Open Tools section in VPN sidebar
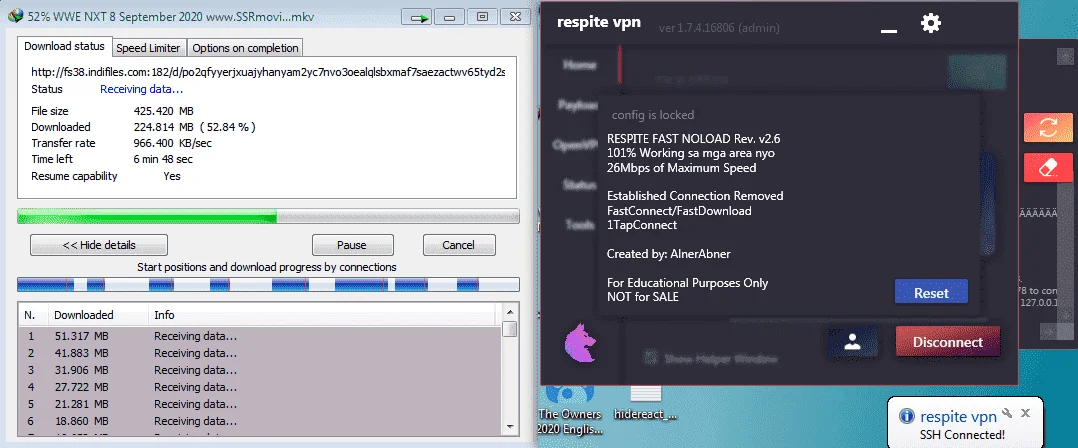This screenshot has height=448, width=1078. pyautogui.click(x=581, y=224)
